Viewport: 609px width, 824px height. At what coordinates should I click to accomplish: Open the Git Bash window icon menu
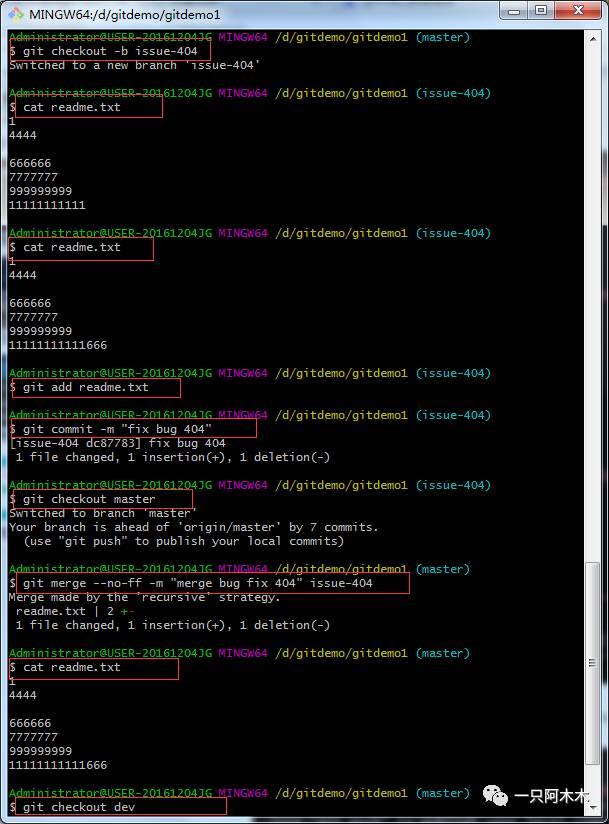pyautogui.click(x=16, y=14)
